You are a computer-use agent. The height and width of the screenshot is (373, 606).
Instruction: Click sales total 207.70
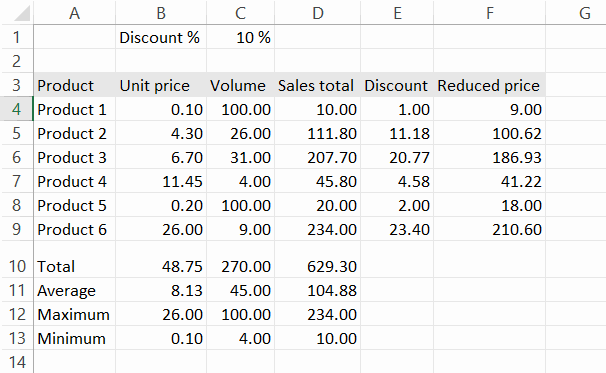pyautogui.click(x=317, y=157)
